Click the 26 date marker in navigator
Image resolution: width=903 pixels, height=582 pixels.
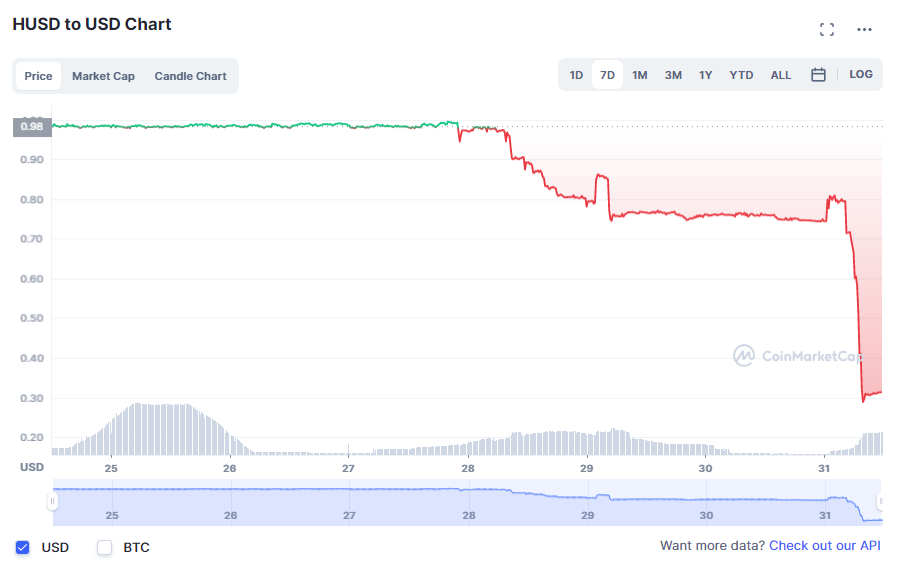tap(230, 515)
